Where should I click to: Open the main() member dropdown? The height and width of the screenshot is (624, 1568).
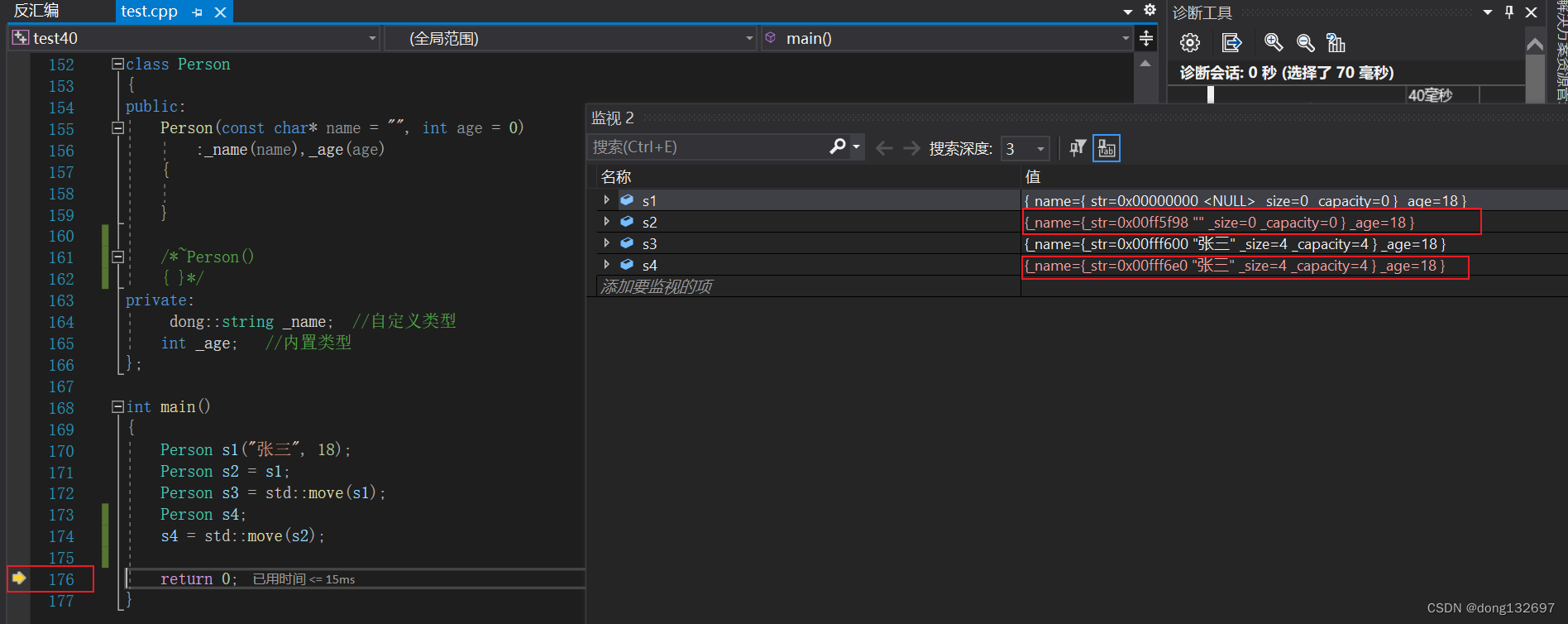[x=1126, y=38]
